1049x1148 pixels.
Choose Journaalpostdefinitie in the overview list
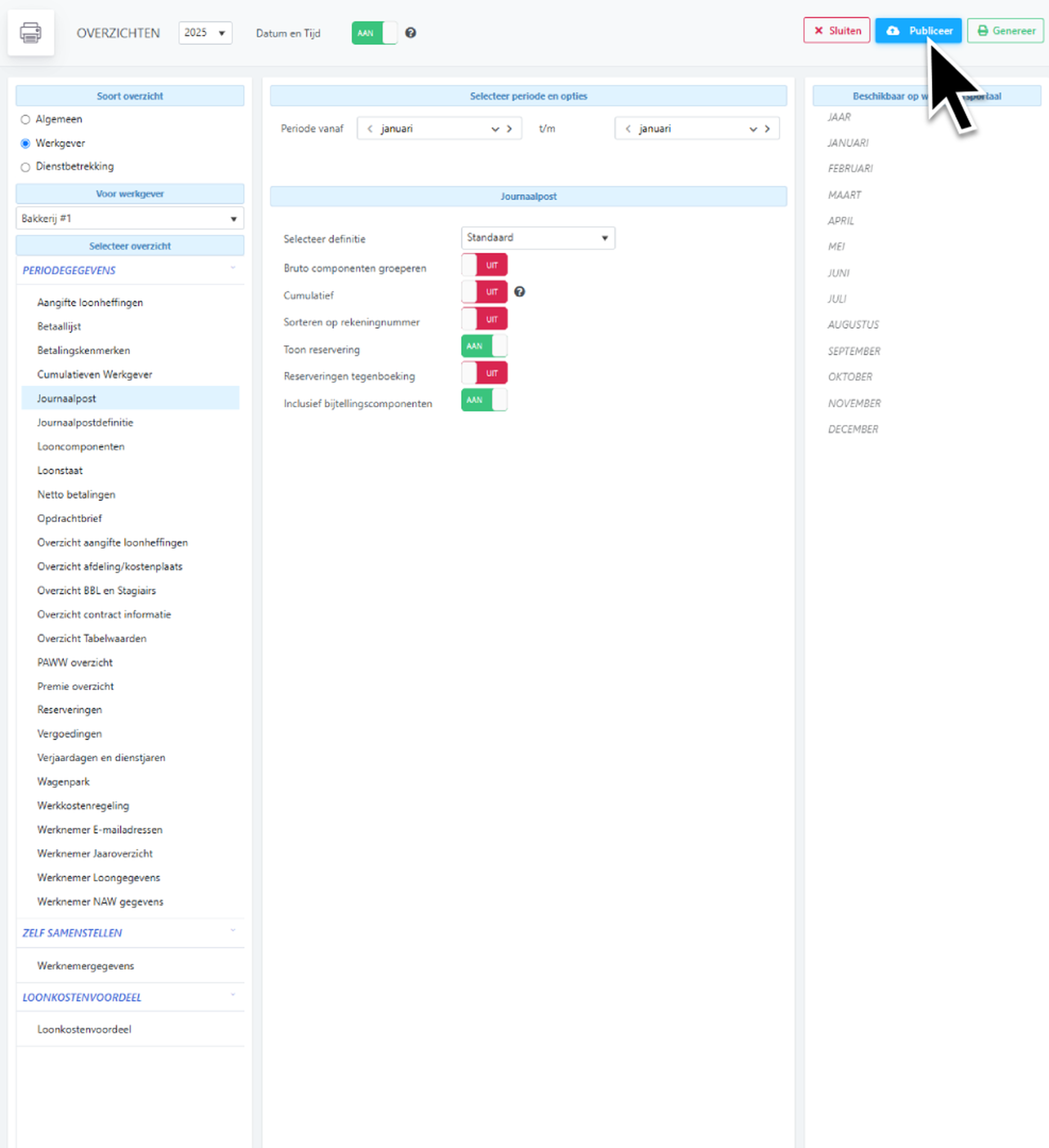tap(86, 423)
